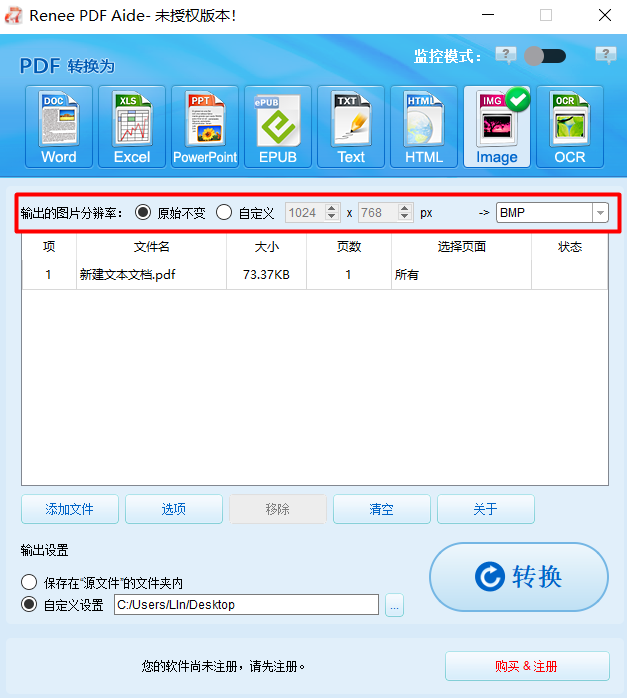Open the 关于 about button

pos(486,509)
